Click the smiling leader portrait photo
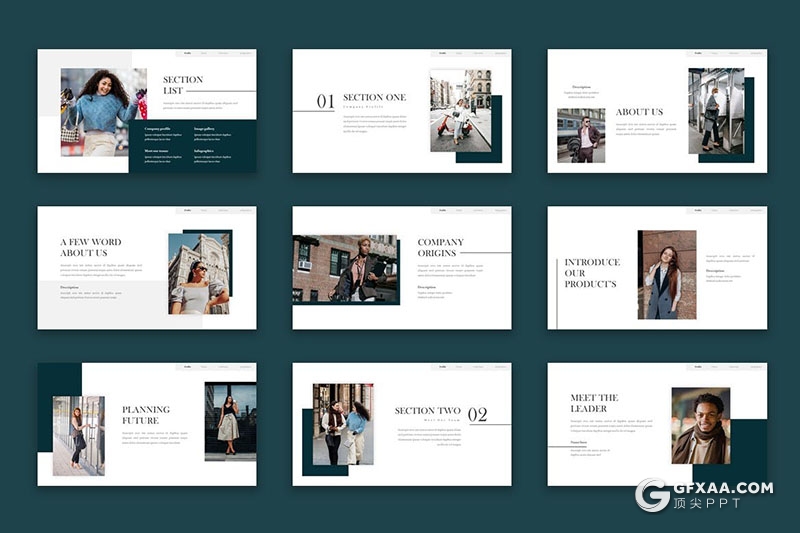Image resolution: width=800 pixels, height=533 pixels. click(x=700, y=425)
